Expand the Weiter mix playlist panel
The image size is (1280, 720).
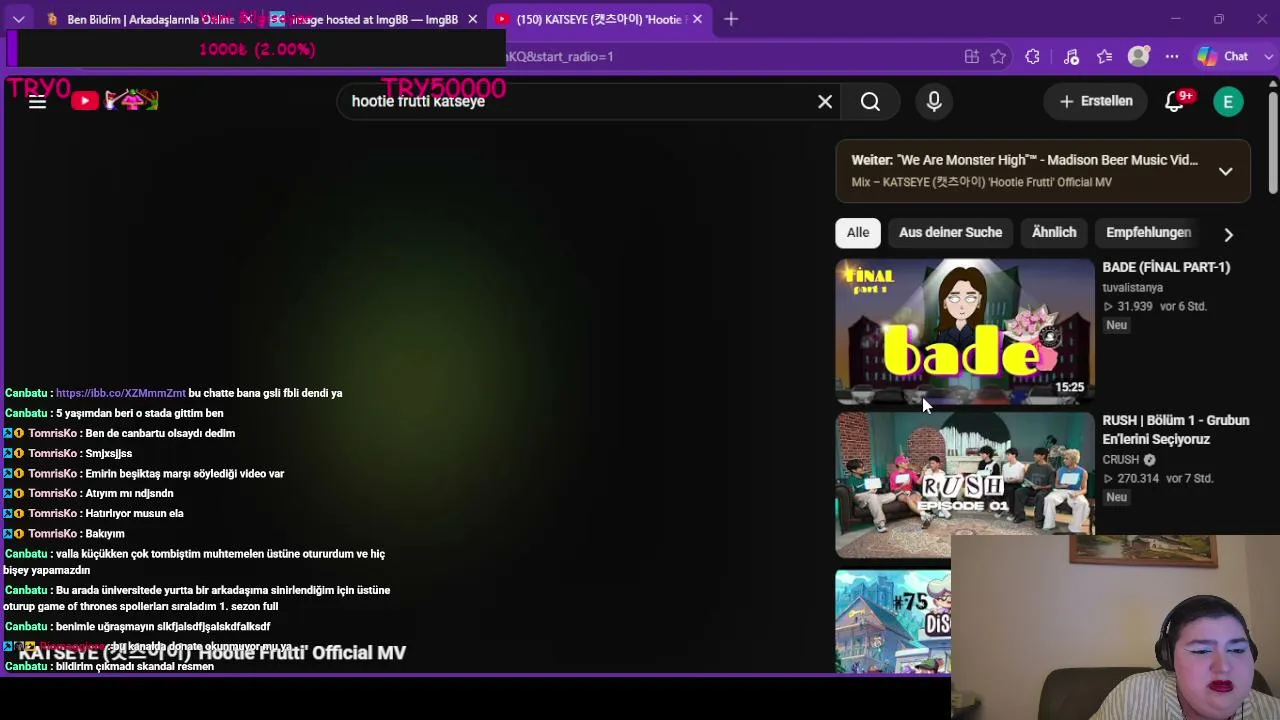pos(1225,171)
